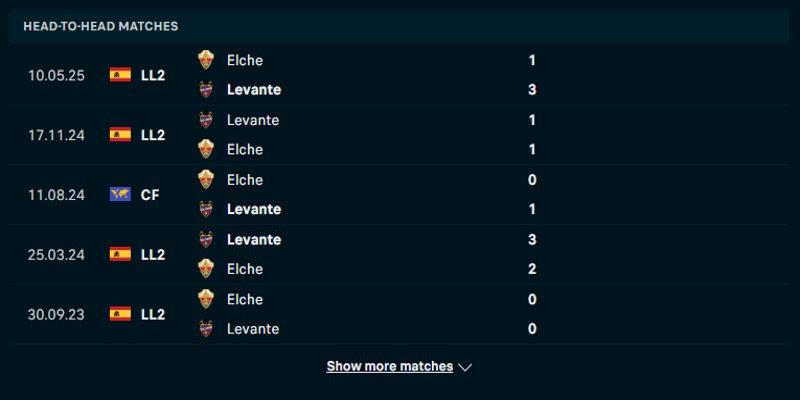800x400 pixels.
Task: Click Levante score 3 in 25.03.24 match
Action: click(x=532, y=239)
